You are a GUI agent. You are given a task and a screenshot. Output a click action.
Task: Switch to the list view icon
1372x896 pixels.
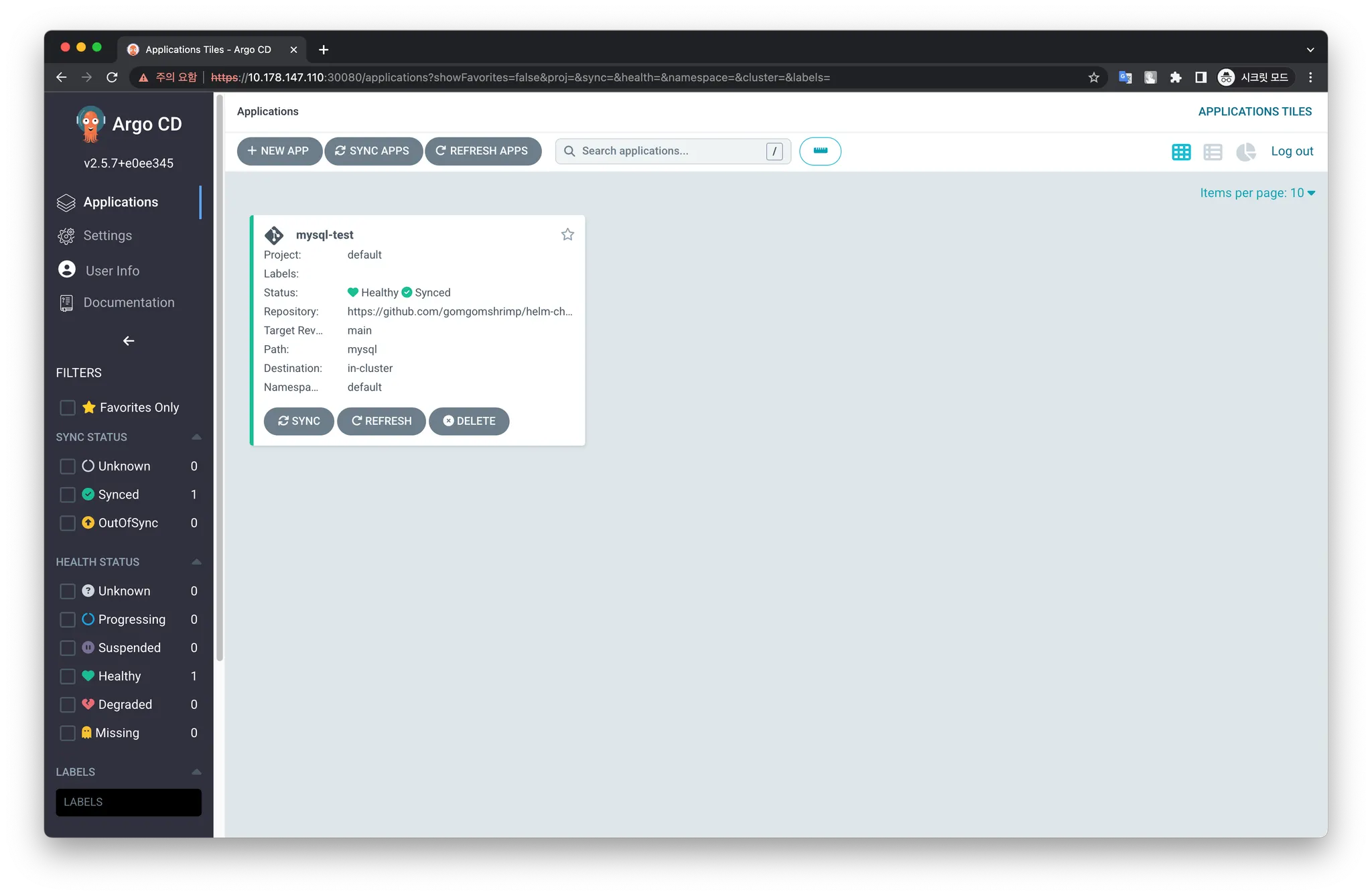point(1213,152)
